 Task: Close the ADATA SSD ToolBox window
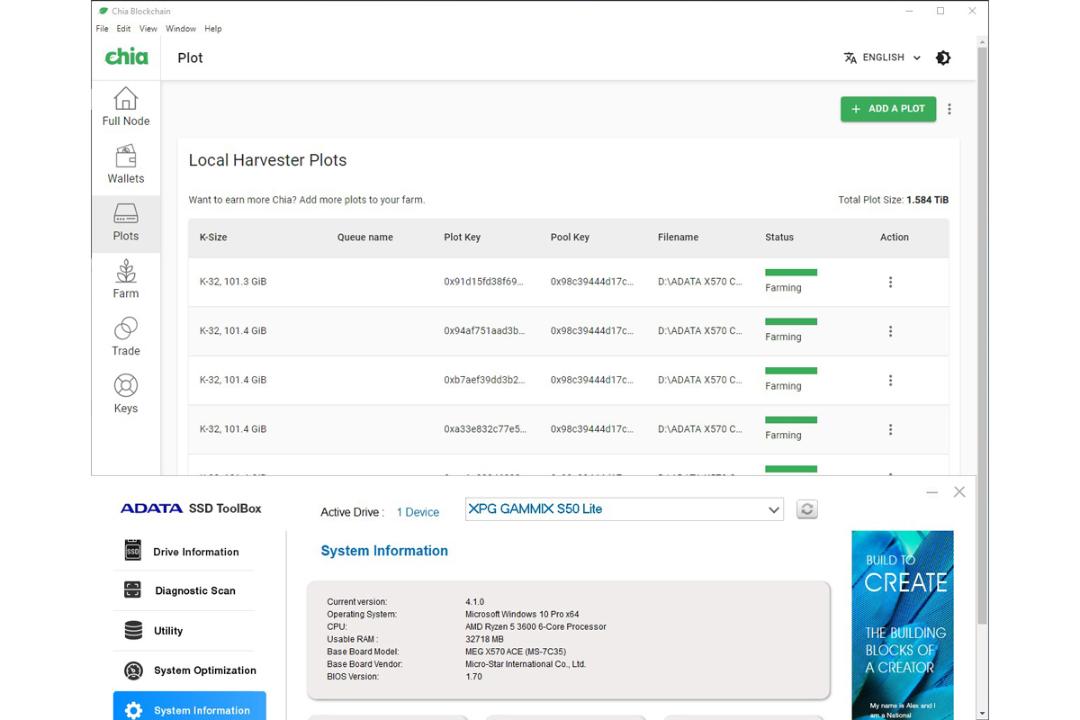coord(959,492)
